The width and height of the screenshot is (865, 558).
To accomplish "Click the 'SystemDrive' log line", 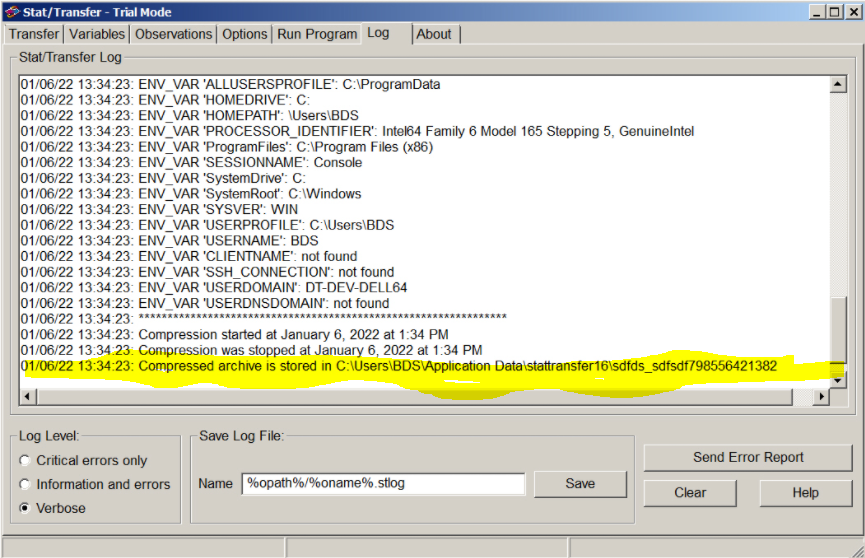I will pos(163,178).
